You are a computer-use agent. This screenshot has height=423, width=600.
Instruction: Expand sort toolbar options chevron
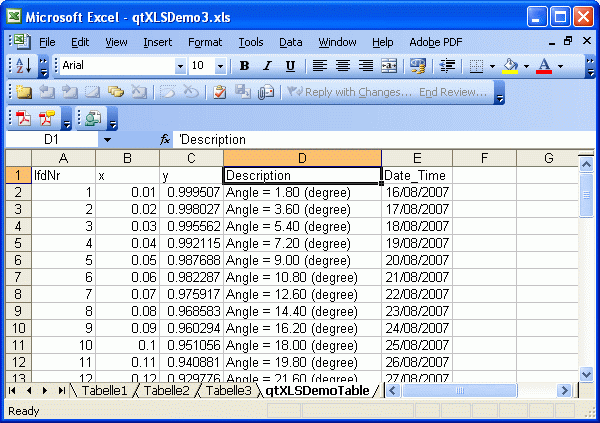tap(44, 67)
